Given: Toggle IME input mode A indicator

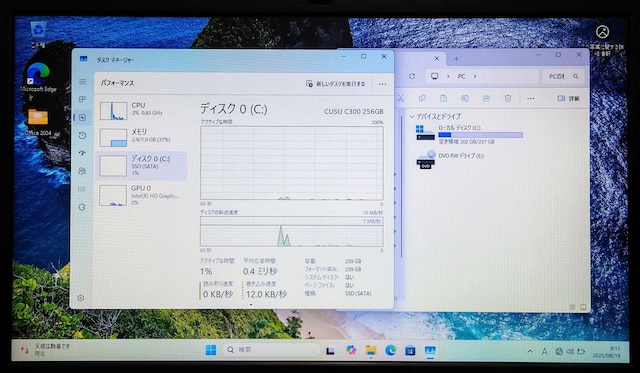Looking at the screenshot, I should pyautogui.click(x=544, y=351).
